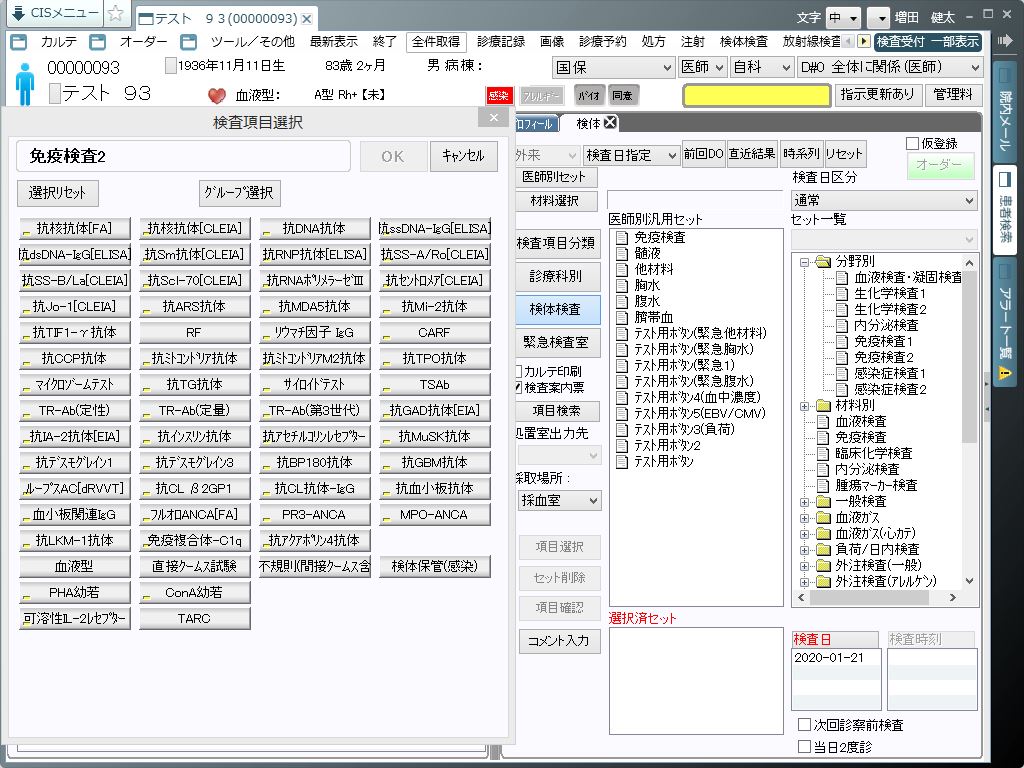Open the 処方 menu item

point(653,42)
